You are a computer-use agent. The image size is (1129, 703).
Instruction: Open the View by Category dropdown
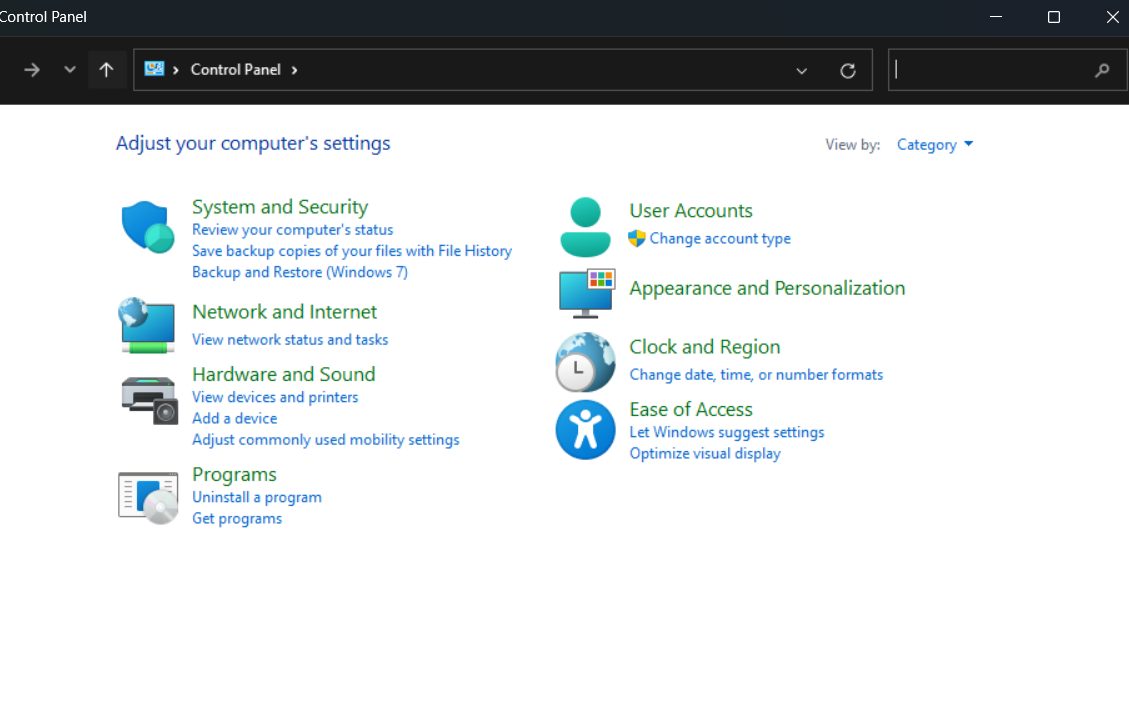point(935,145)
